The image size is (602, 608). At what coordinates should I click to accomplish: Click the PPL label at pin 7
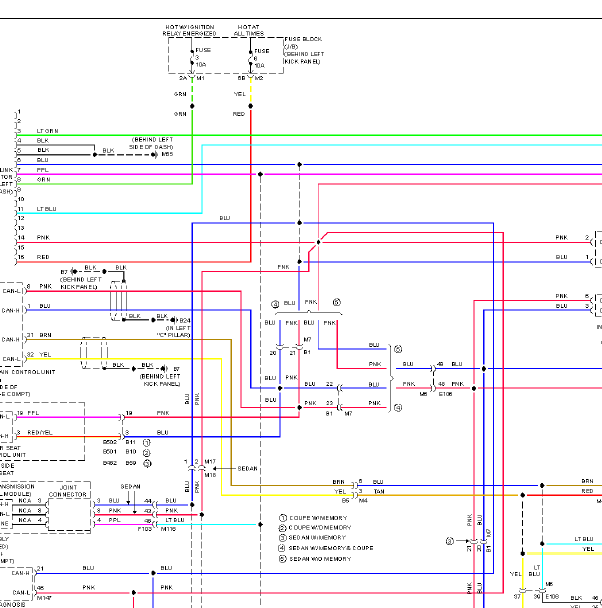point(42,170)
